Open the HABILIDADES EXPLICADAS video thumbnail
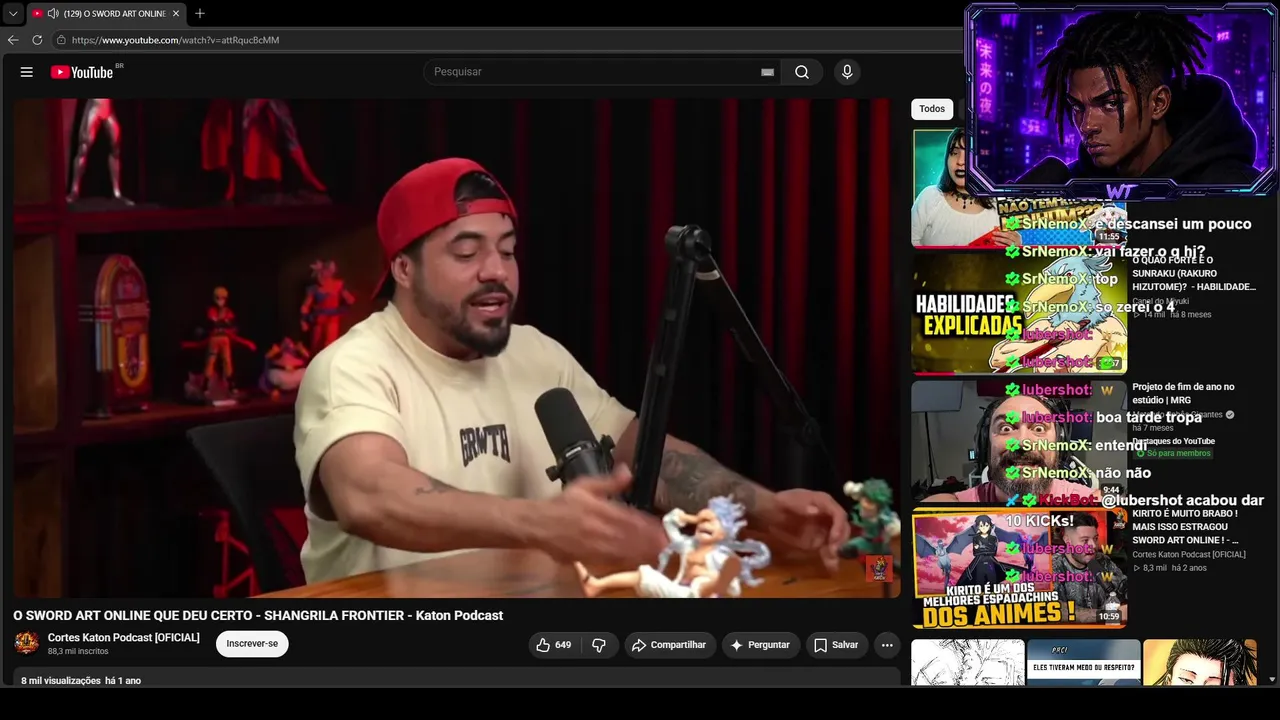 pos(1019,314)
